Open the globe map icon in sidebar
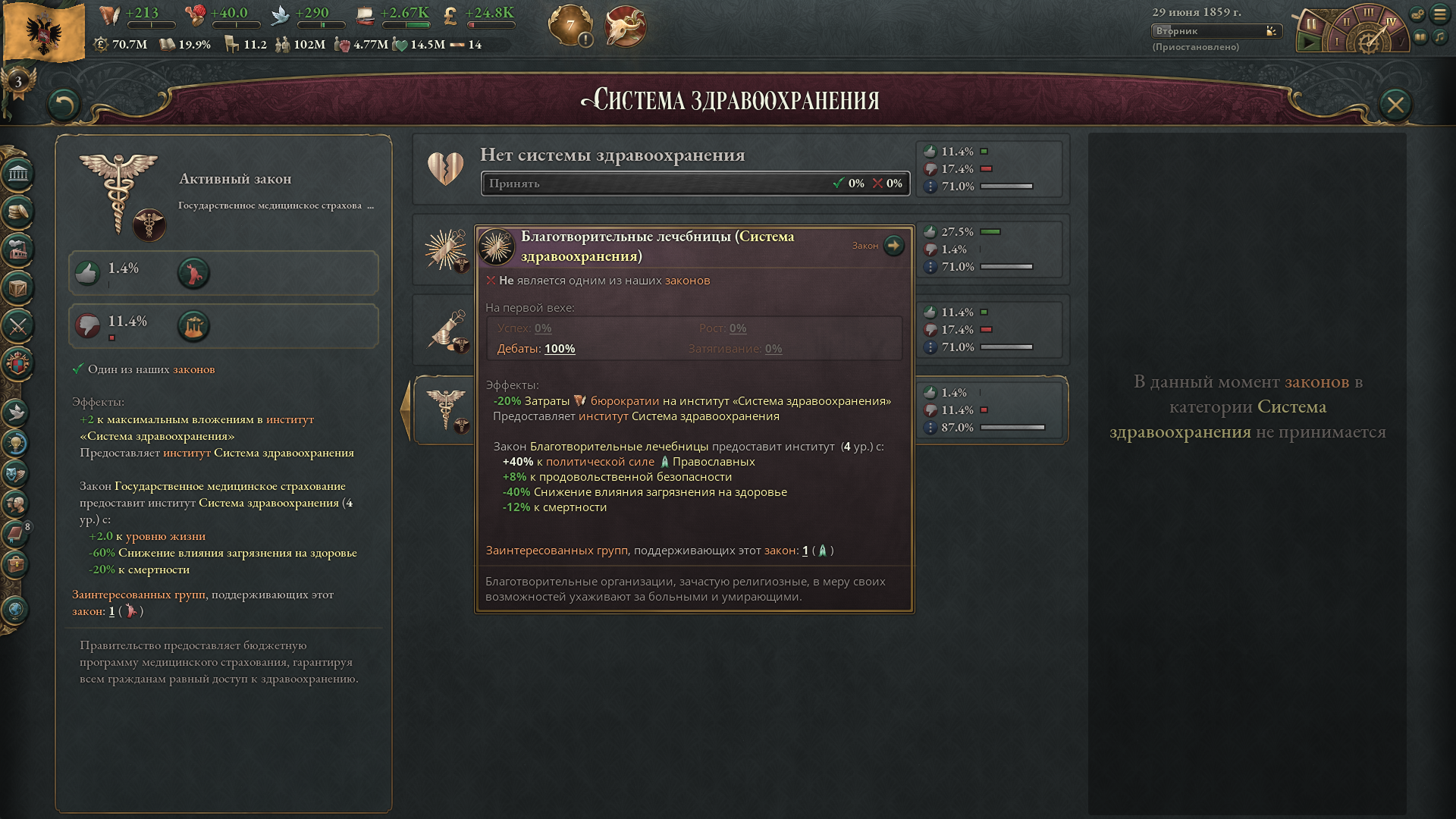Viewport: 1456px width, 819px height. pos(16,609)
